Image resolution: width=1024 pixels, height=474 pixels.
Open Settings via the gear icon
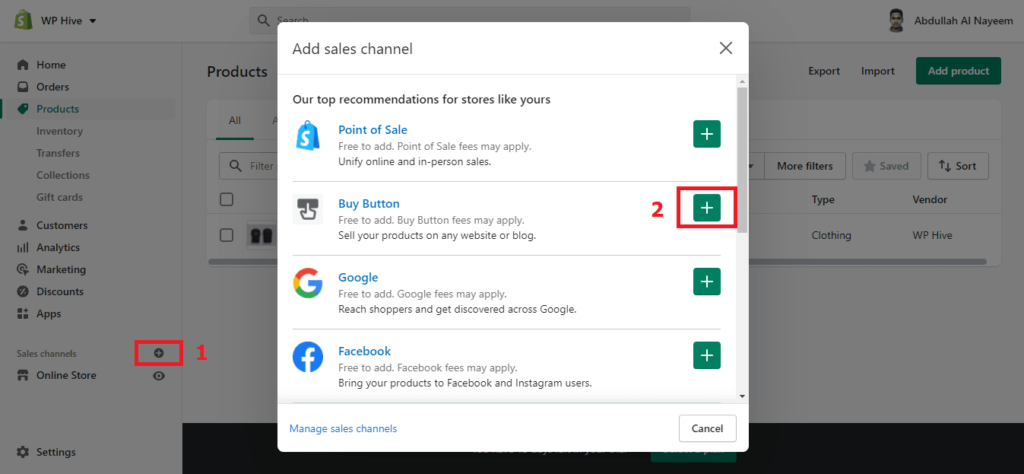[23, 452]
